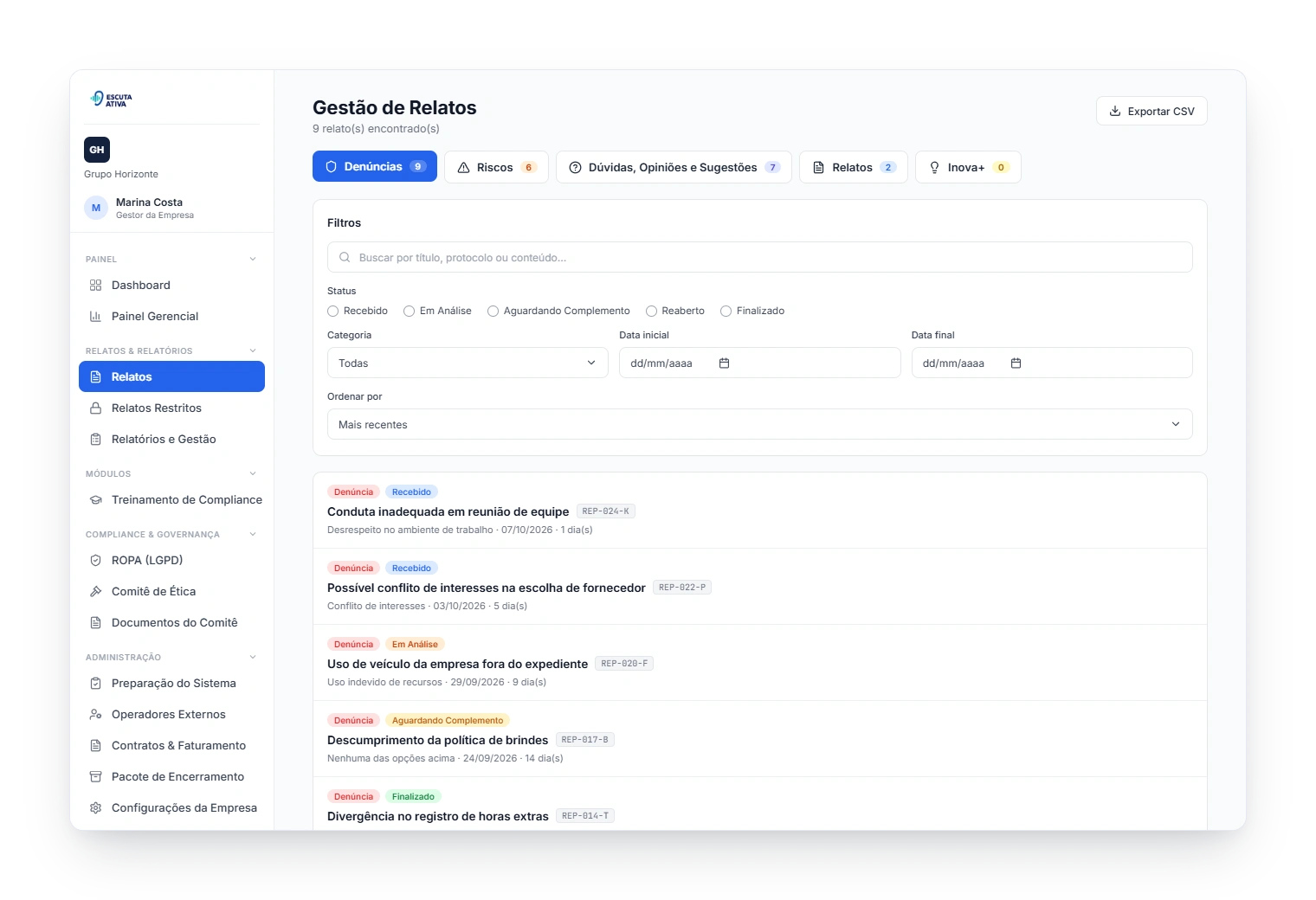Viewport: 1316px width, 900px height.
Task: Click the Documentos do Comitê file icon
Action: pos(96,623)
